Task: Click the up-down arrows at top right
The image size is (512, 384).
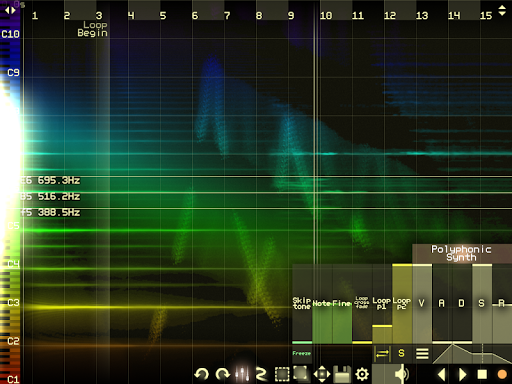Action: (x=502, y=10)
